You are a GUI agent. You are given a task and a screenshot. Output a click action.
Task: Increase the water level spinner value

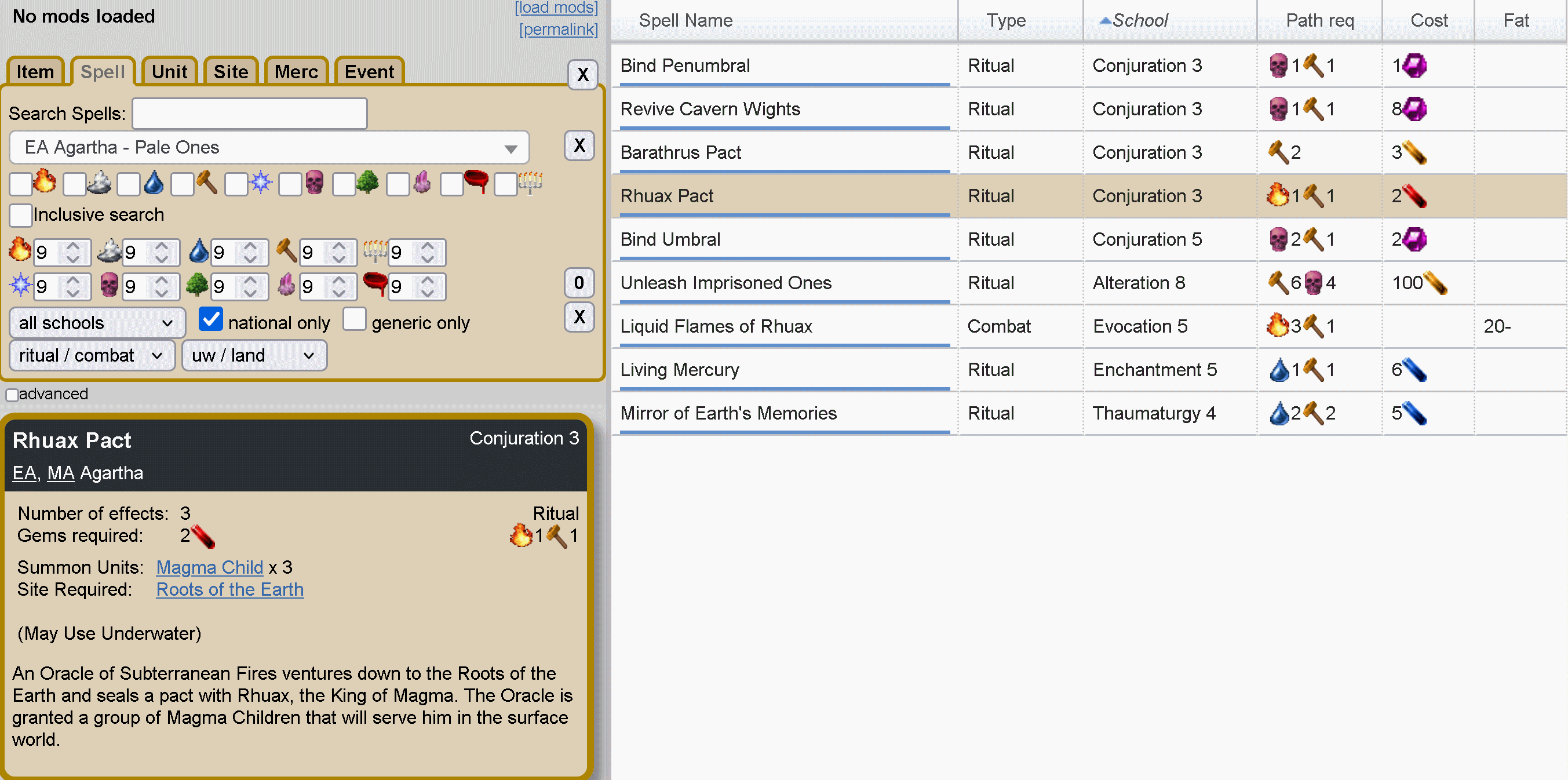click(250, 246)
